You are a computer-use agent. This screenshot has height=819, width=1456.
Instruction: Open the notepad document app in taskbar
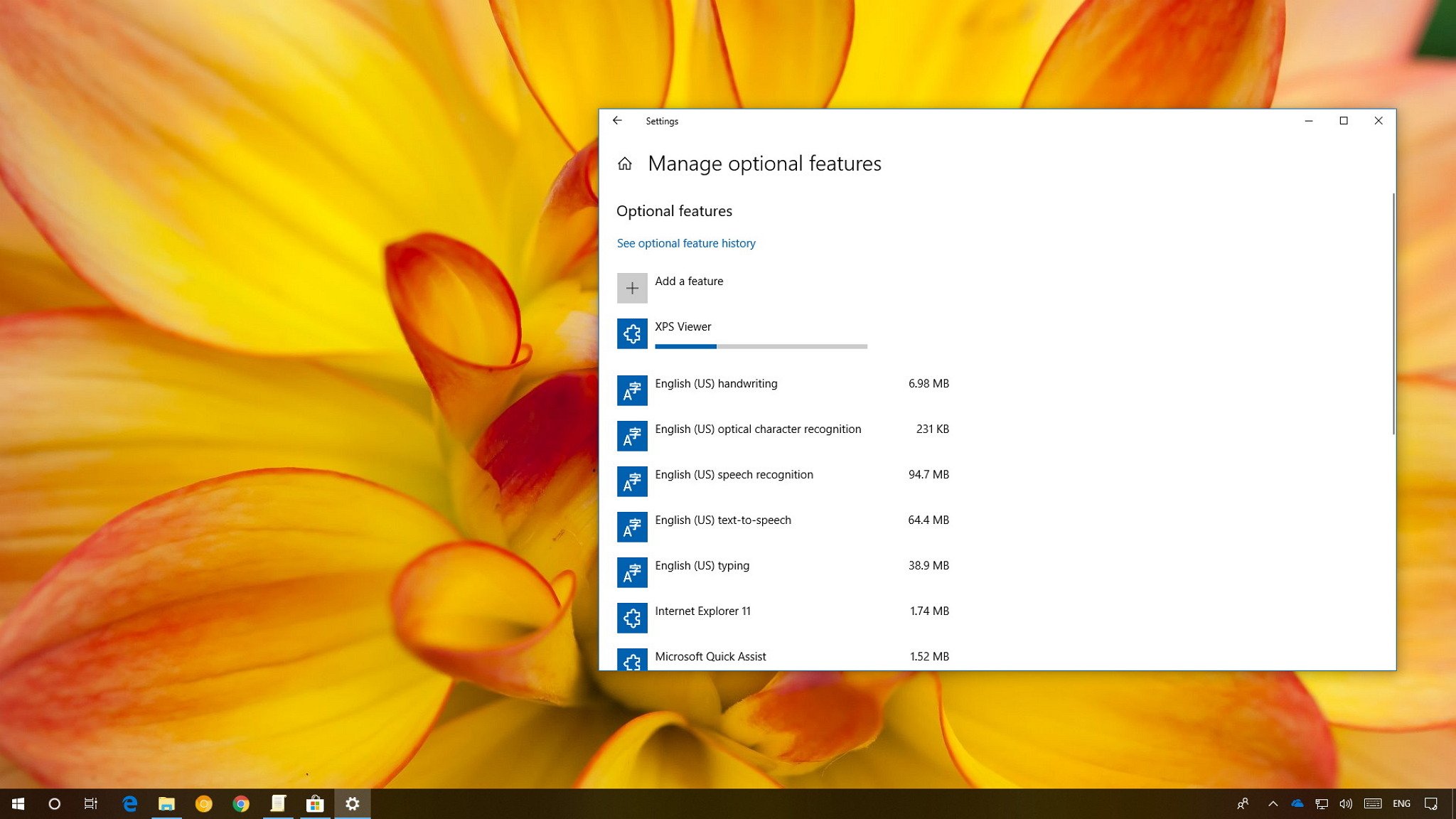278,804
